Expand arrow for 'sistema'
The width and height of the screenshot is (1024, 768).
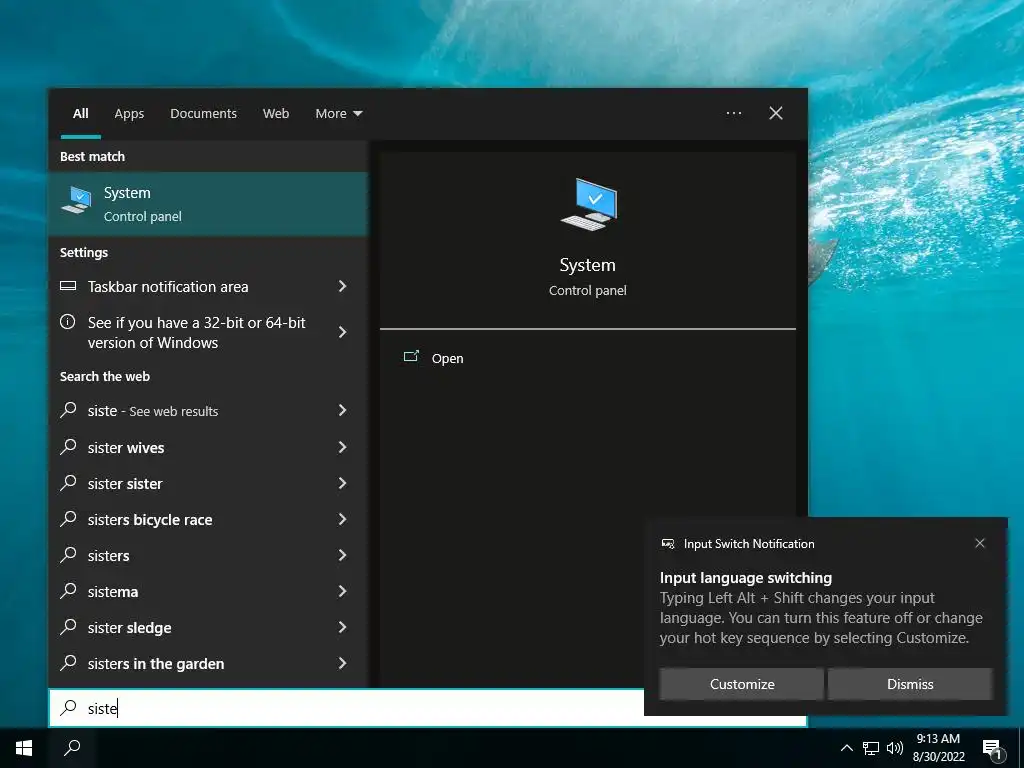pos(342,591)
